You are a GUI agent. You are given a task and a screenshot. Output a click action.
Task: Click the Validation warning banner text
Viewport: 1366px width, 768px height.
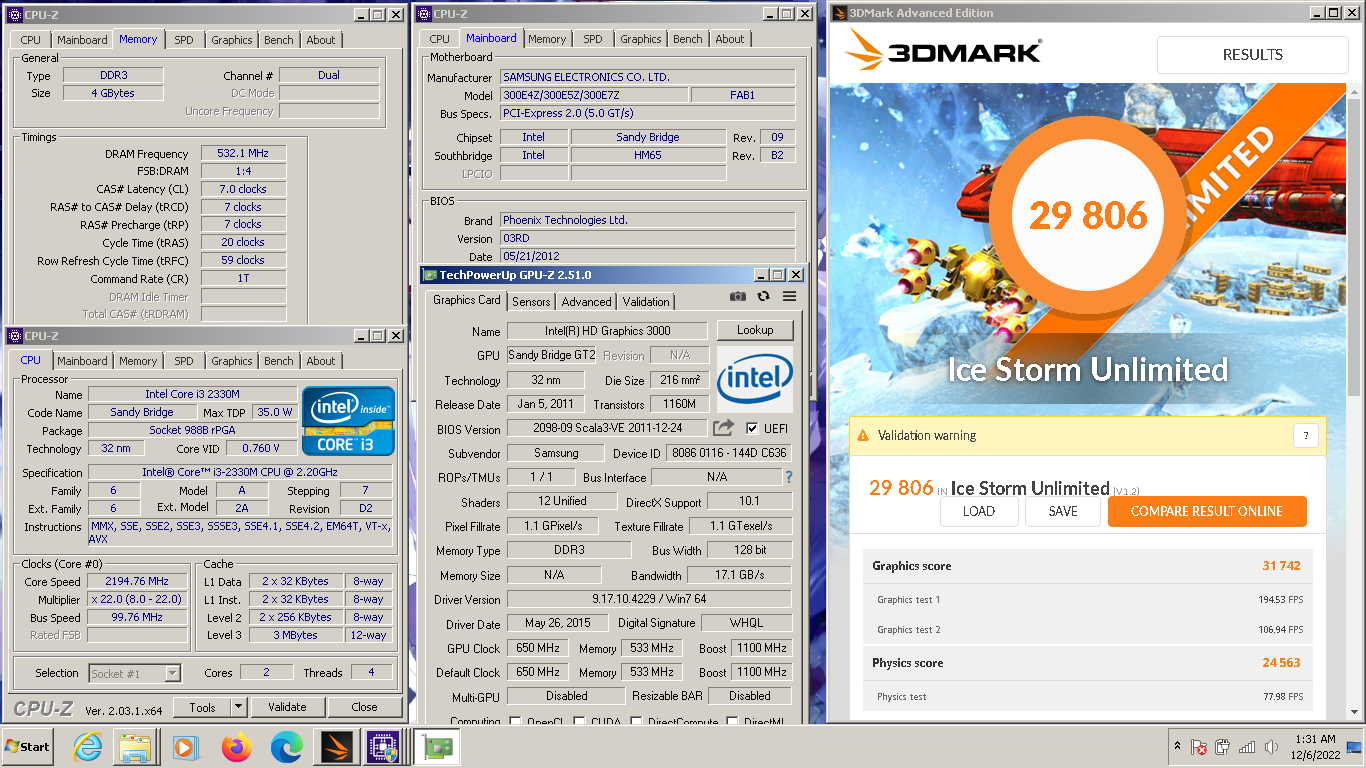pyautogui.click(x=927, y=435)
